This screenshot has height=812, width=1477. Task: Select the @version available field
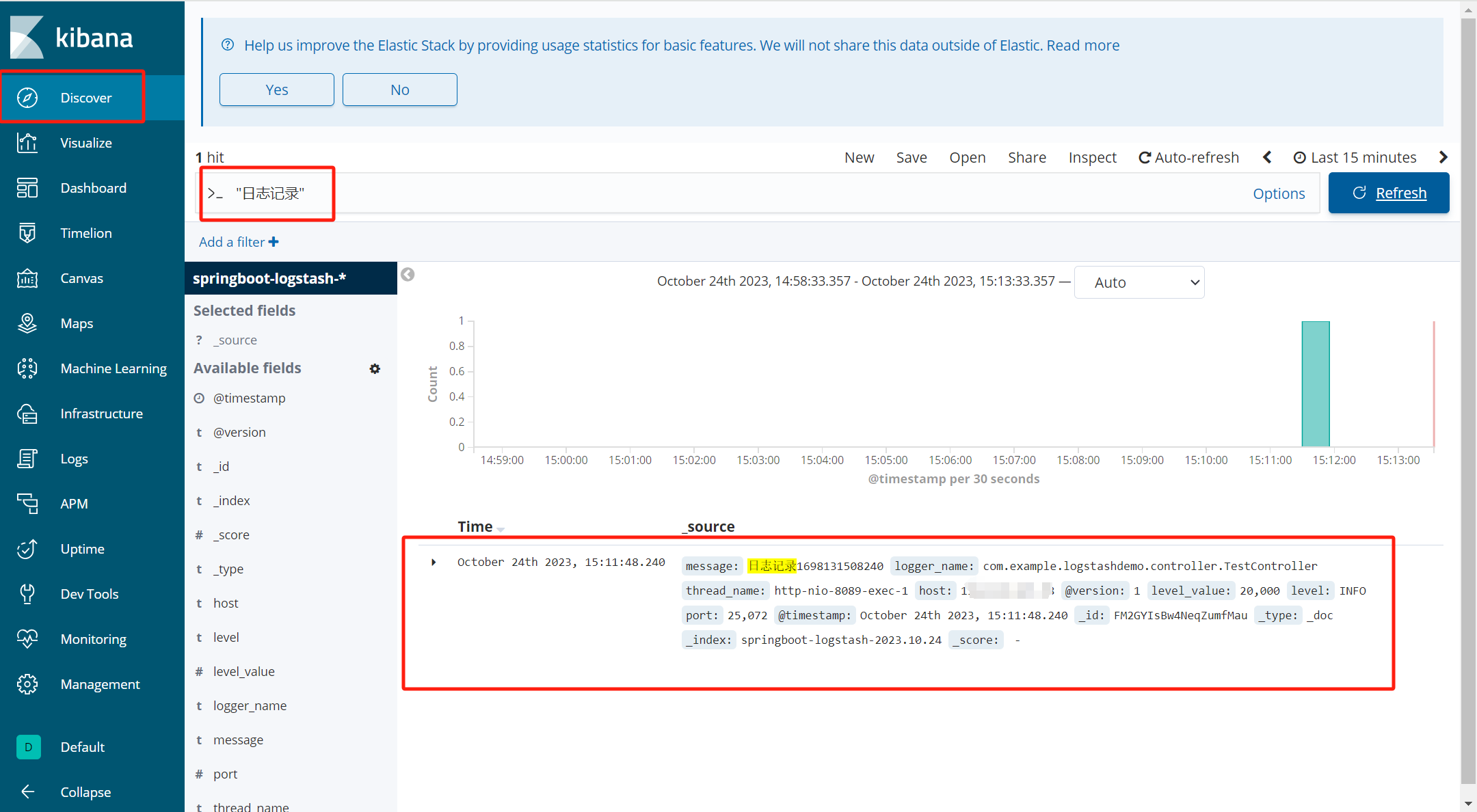click(239, 432)
